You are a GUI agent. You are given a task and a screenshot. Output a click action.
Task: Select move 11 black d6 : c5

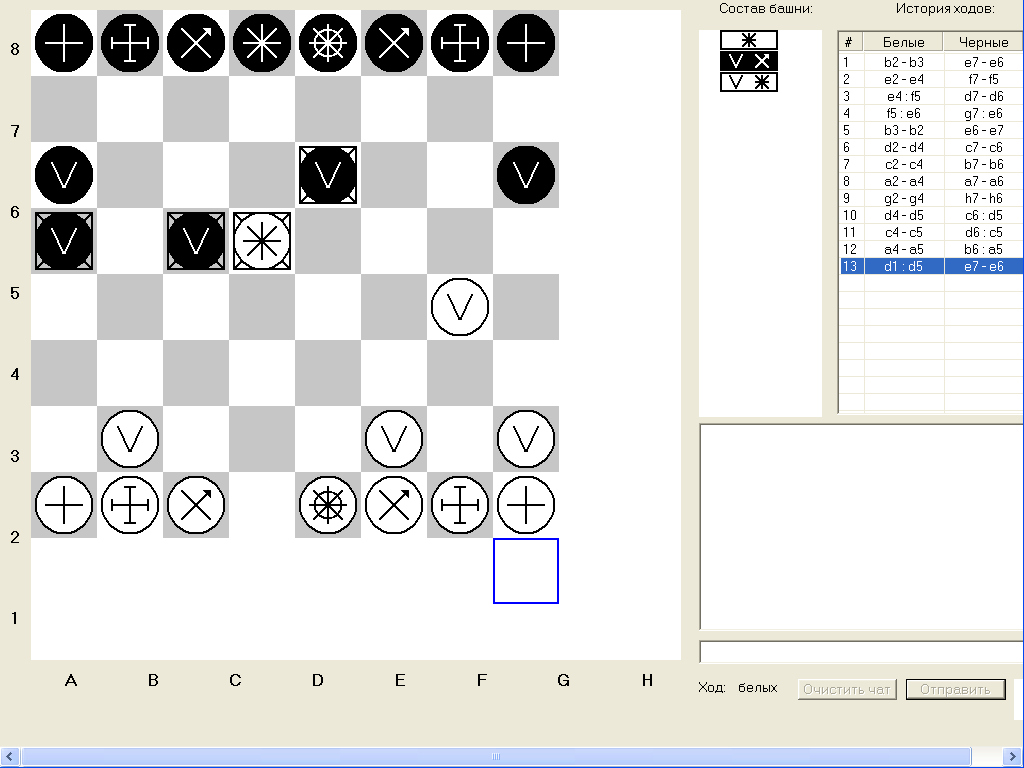984,232
